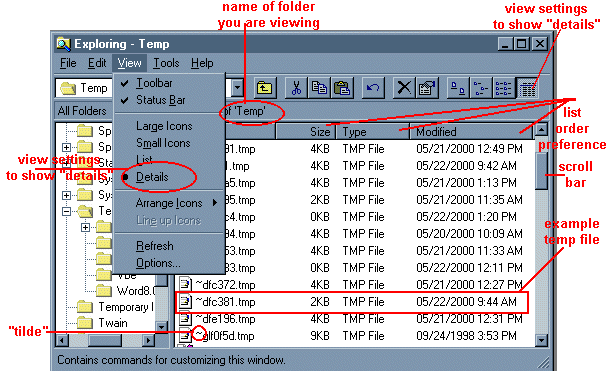Click the Twain folder icon

(85, 323)
